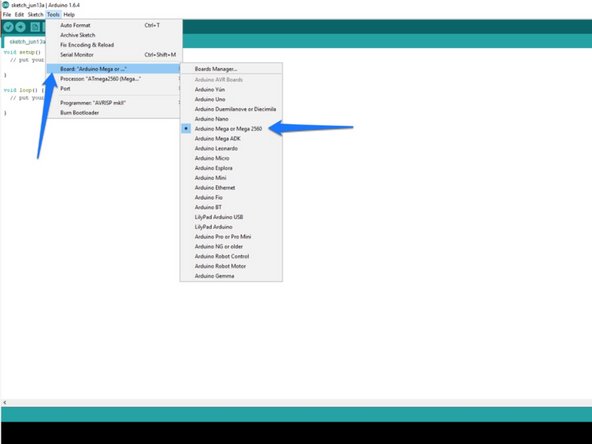Choose Arduino Pro or Pro Mini
Viewport: 592px width, 444px height.
tap(231, 237)
